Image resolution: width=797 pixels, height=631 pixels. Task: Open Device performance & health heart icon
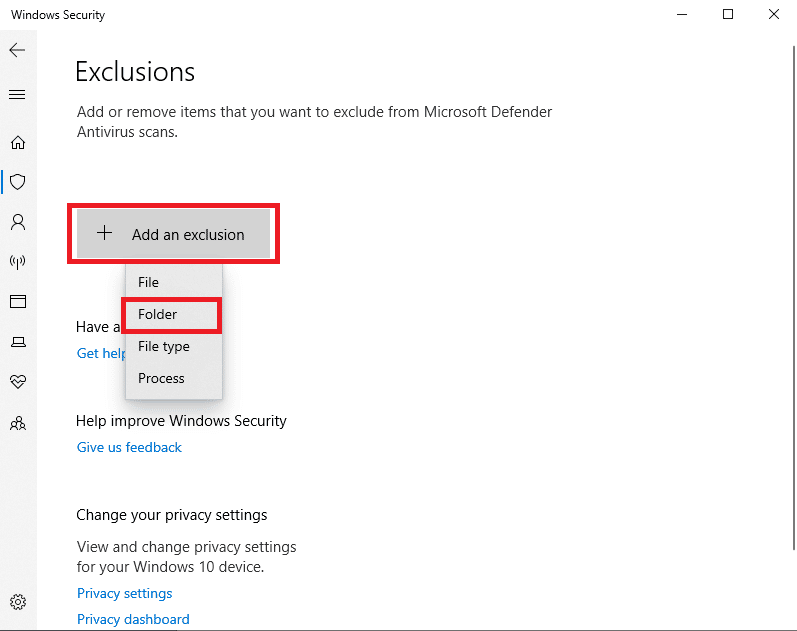tap(18, 381)
